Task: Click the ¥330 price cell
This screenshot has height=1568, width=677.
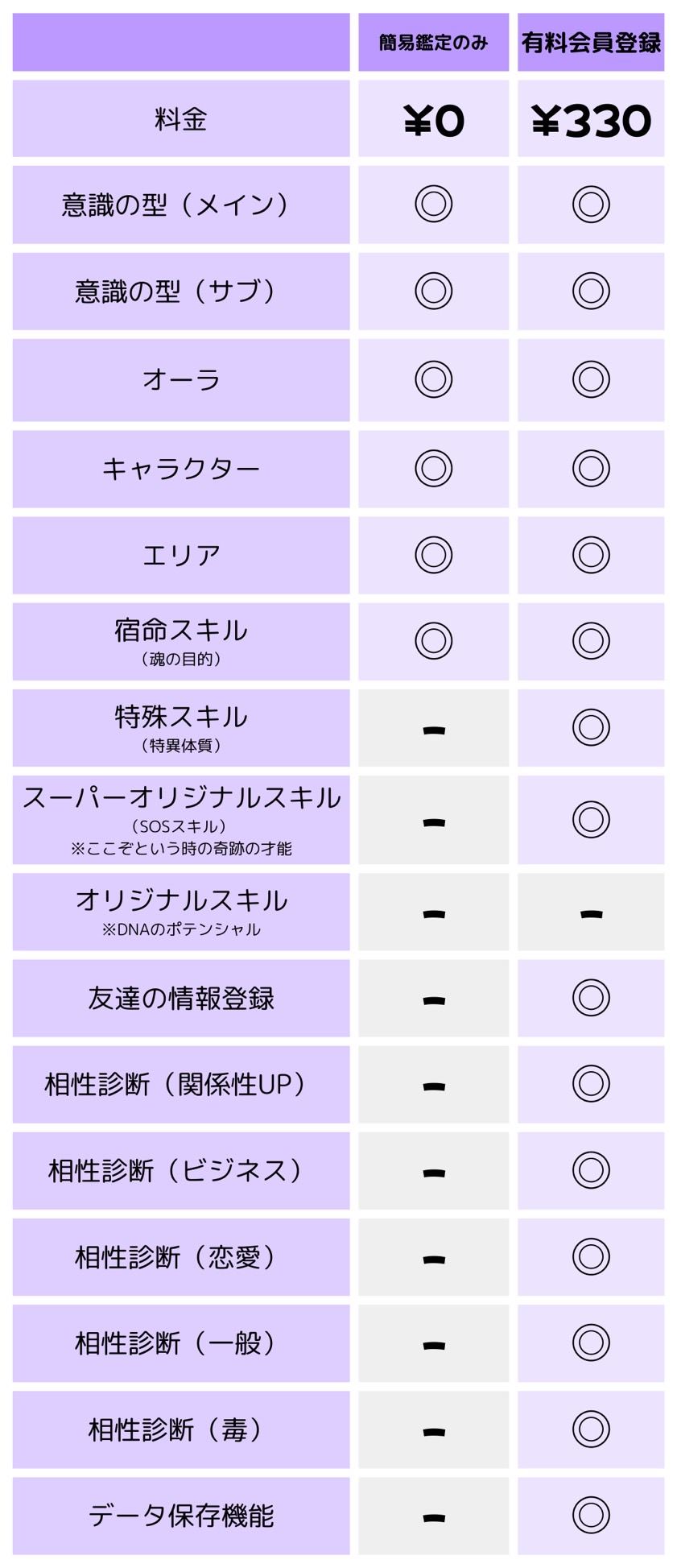Action: pos(591,121)
